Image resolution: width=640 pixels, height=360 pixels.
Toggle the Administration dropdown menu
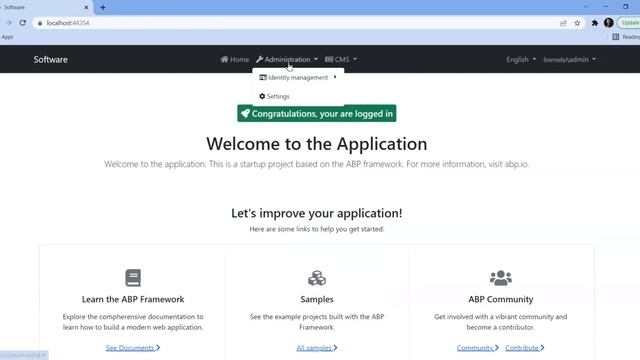tap(287, 60)
